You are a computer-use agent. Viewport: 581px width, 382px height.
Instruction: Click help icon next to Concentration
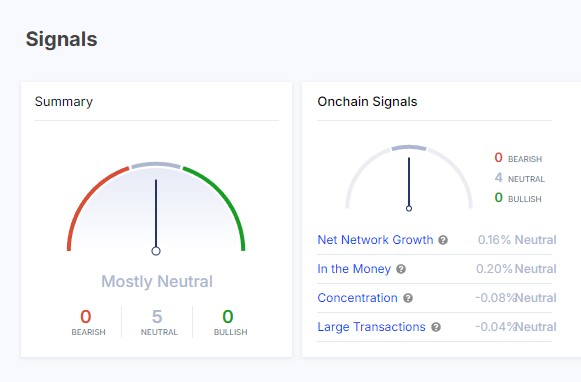point(408,298)
